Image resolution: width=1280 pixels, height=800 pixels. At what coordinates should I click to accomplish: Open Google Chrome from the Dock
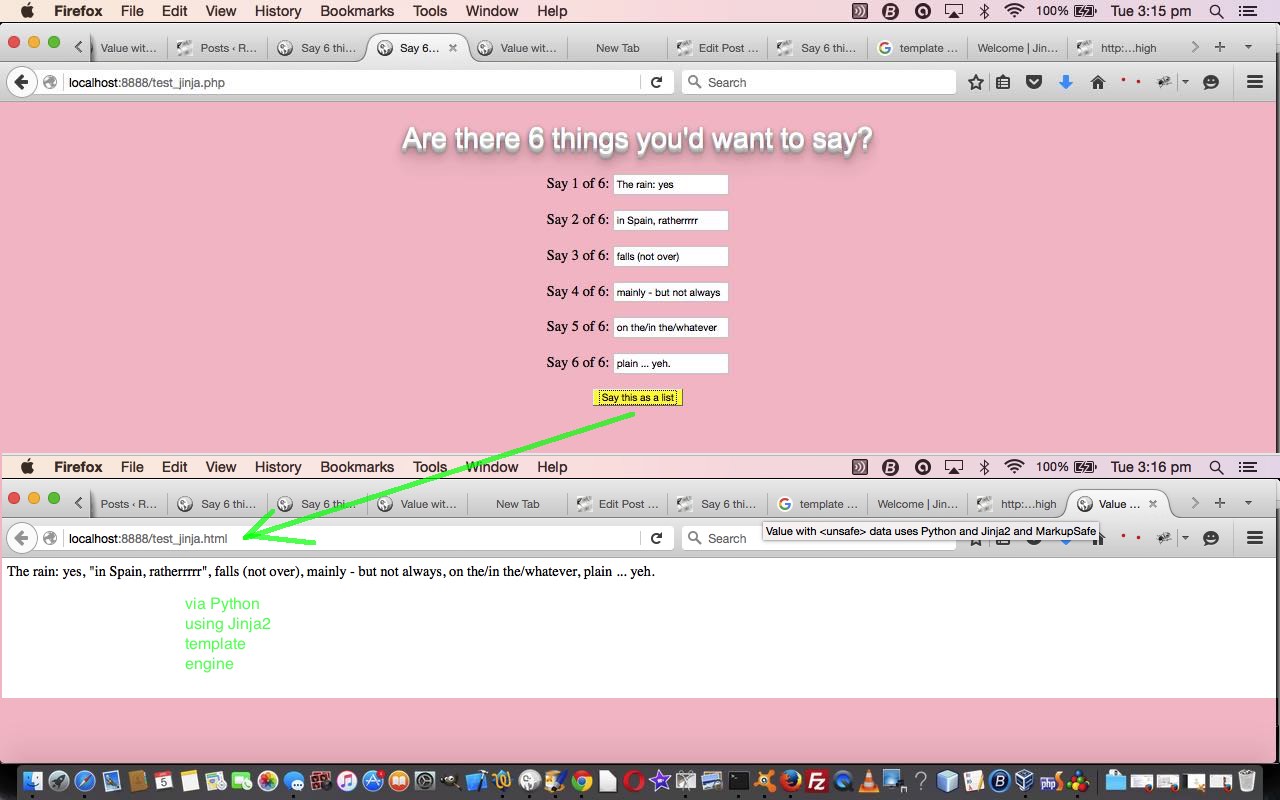[x=581, y=781]
